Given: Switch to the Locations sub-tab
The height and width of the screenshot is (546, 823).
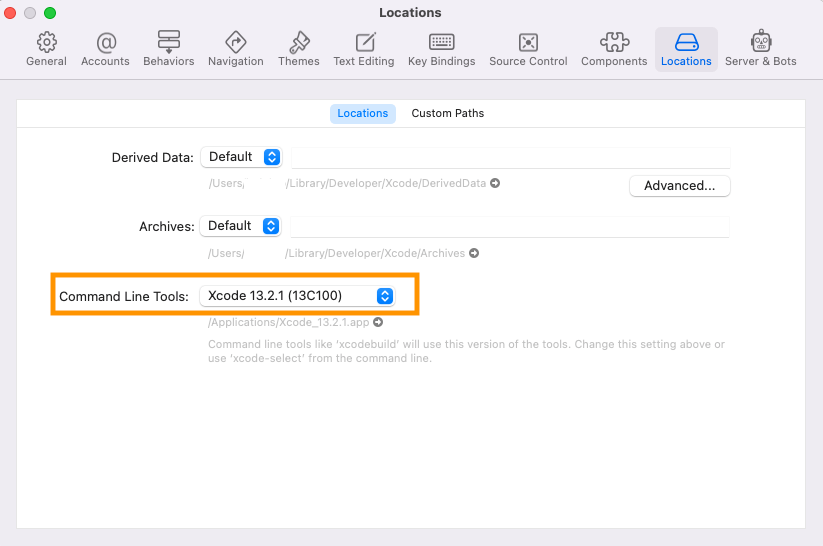Looking at the screenshot, I should click(x=363, y=113).
